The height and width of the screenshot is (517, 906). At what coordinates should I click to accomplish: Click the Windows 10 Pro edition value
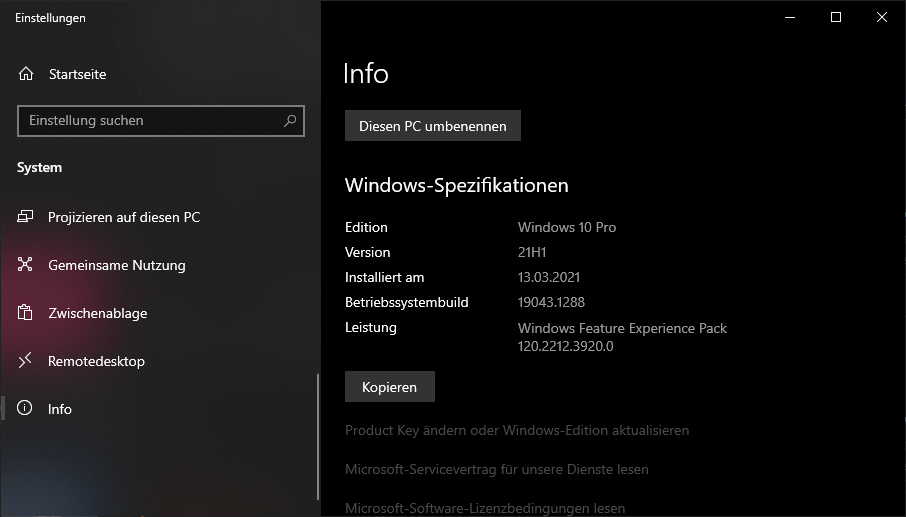click(567, 227)
